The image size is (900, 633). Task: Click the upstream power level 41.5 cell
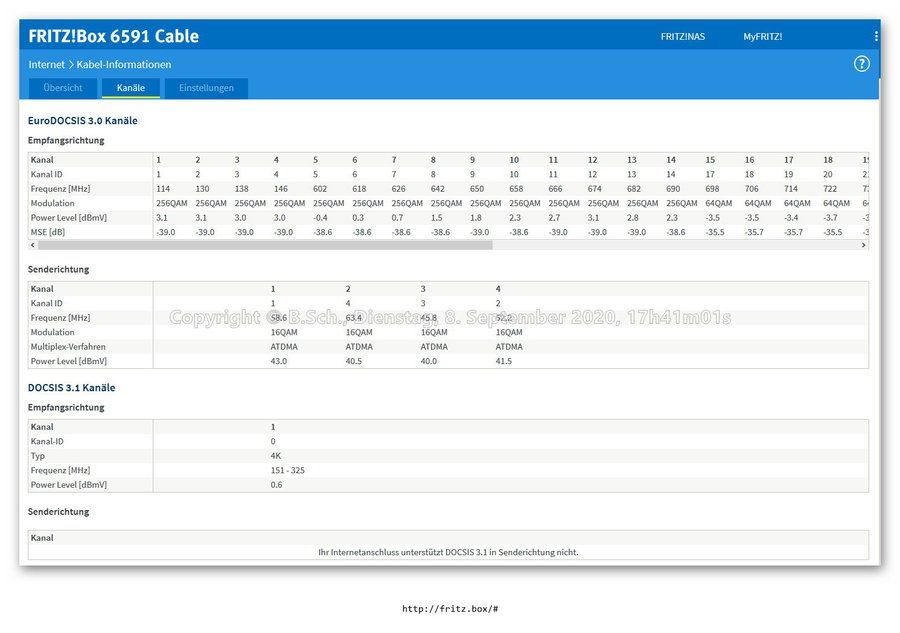pos(503,361)
